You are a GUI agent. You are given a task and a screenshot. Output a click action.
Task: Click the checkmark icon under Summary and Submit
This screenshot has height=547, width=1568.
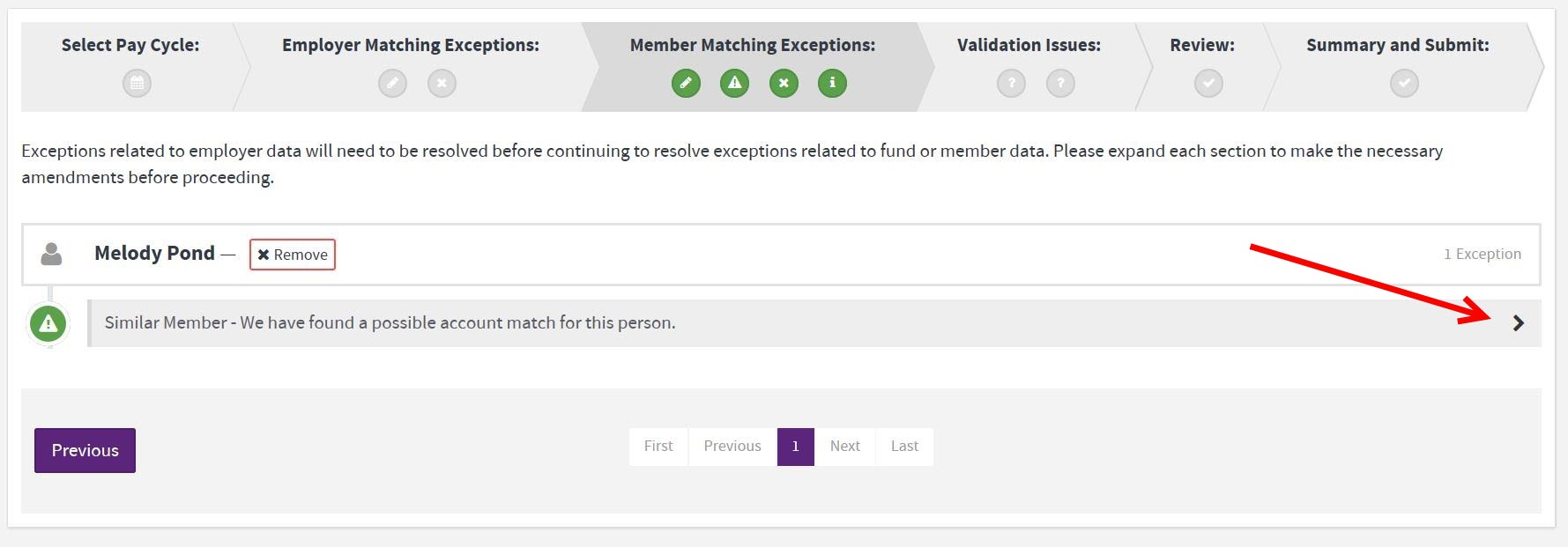1404,84
